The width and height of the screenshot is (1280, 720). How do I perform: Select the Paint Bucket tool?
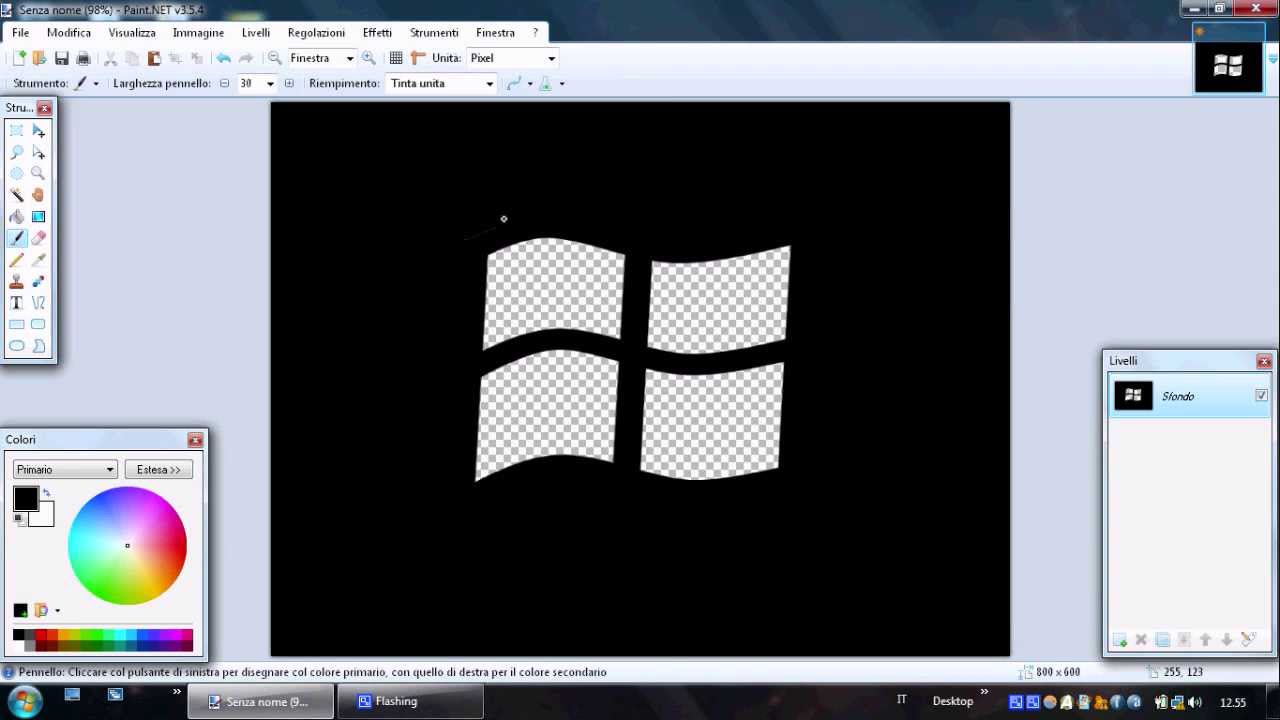click(x=17, y=216)
